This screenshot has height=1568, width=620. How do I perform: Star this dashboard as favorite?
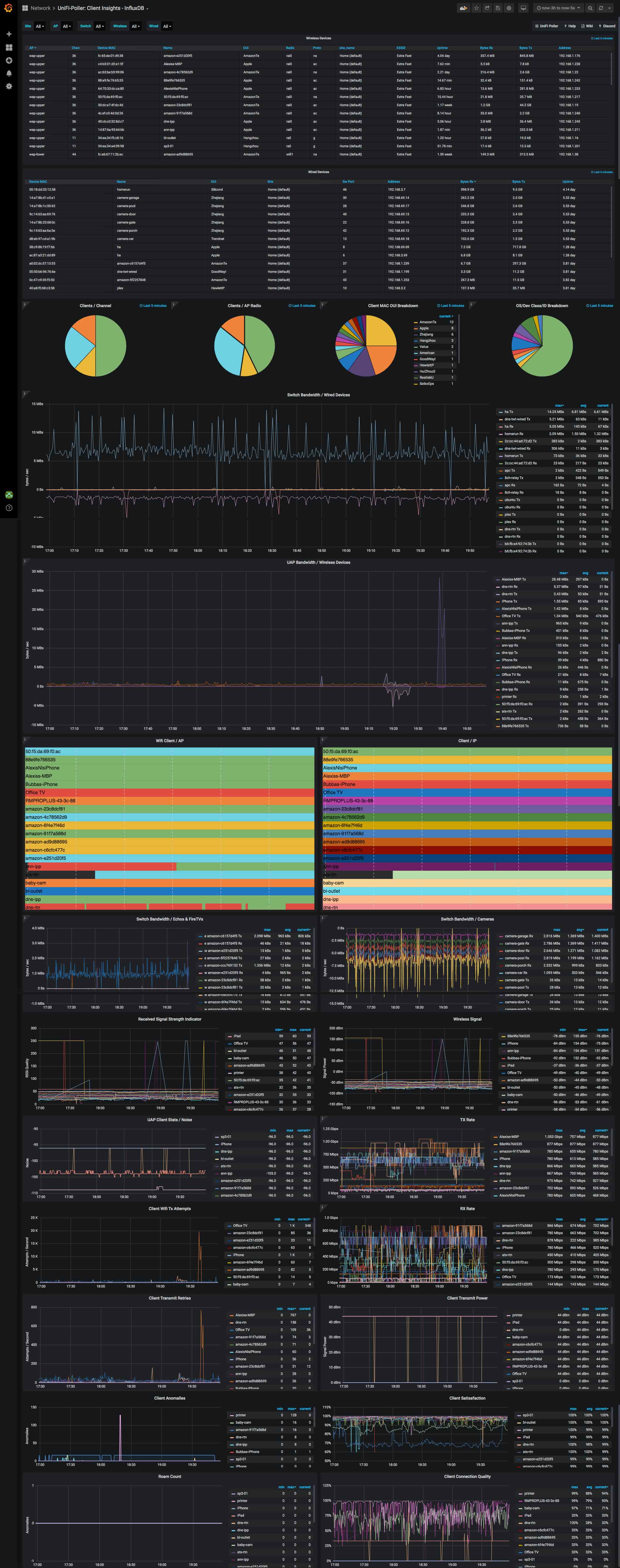tap(476, 8)
